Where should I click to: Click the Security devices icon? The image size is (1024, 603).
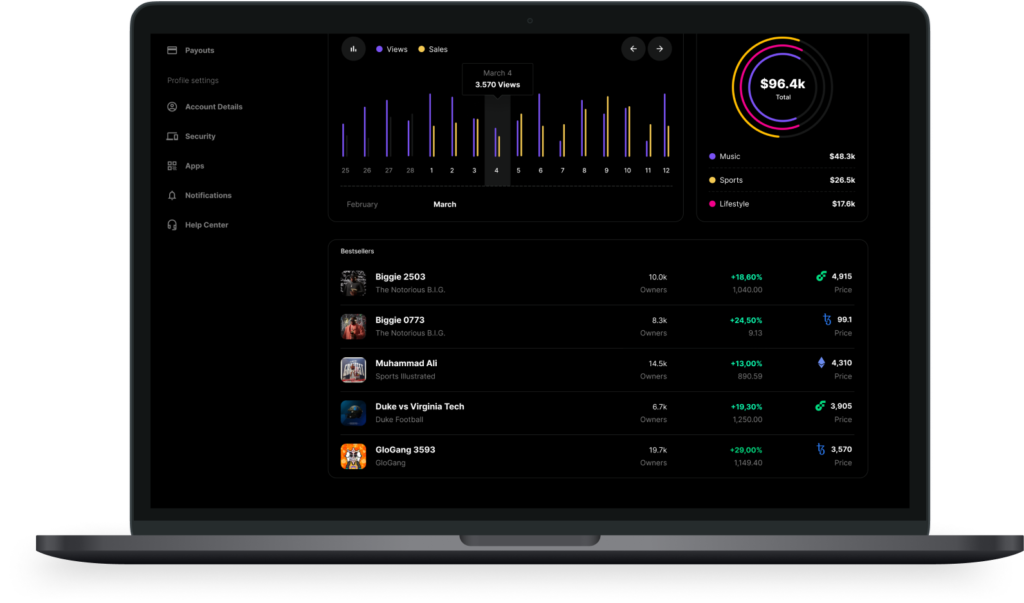point(172,137)
